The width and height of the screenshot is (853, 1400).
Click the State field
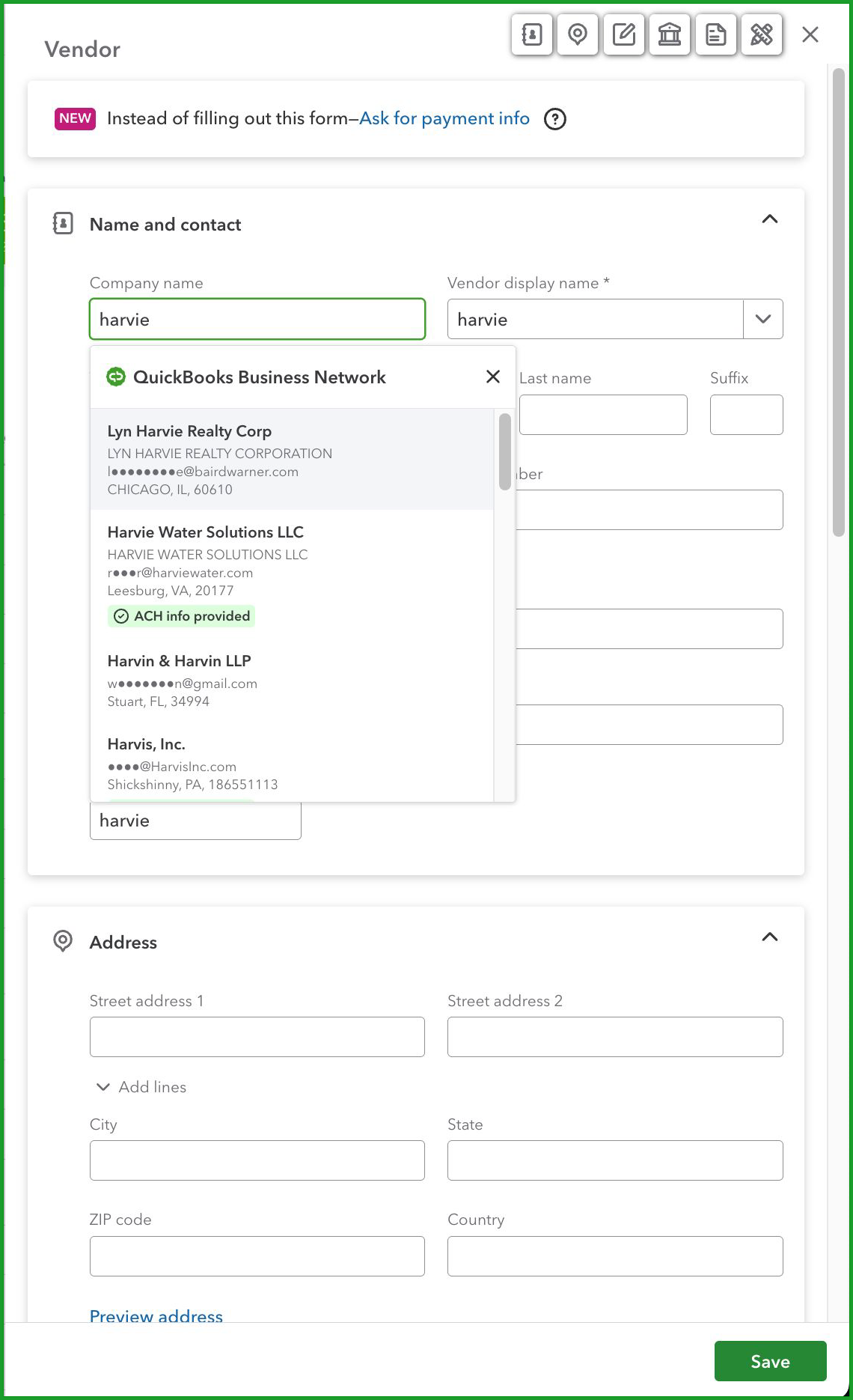615,1160
